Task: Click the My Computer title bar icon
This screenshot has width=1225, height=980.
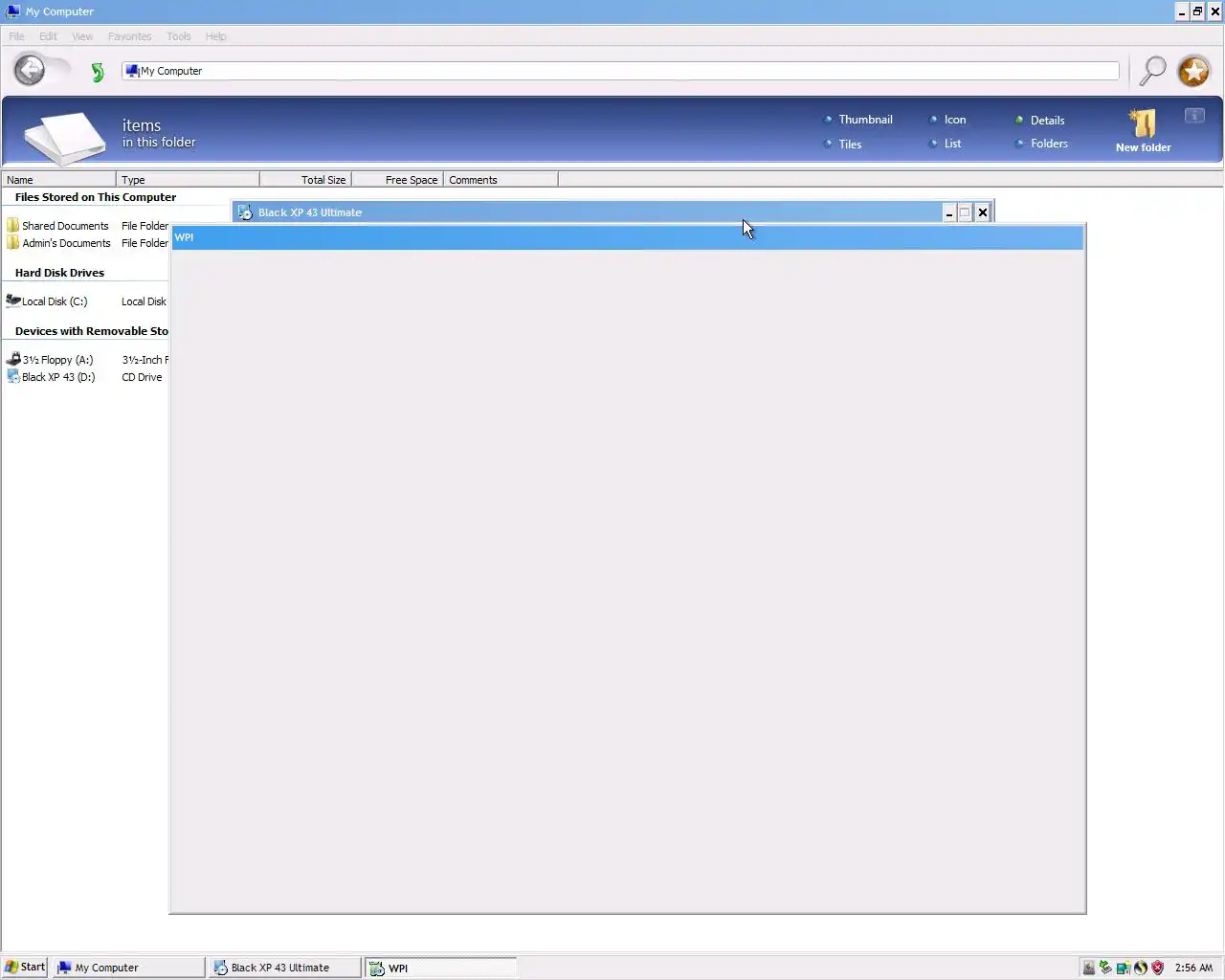Action: click(x=13, y=11)
